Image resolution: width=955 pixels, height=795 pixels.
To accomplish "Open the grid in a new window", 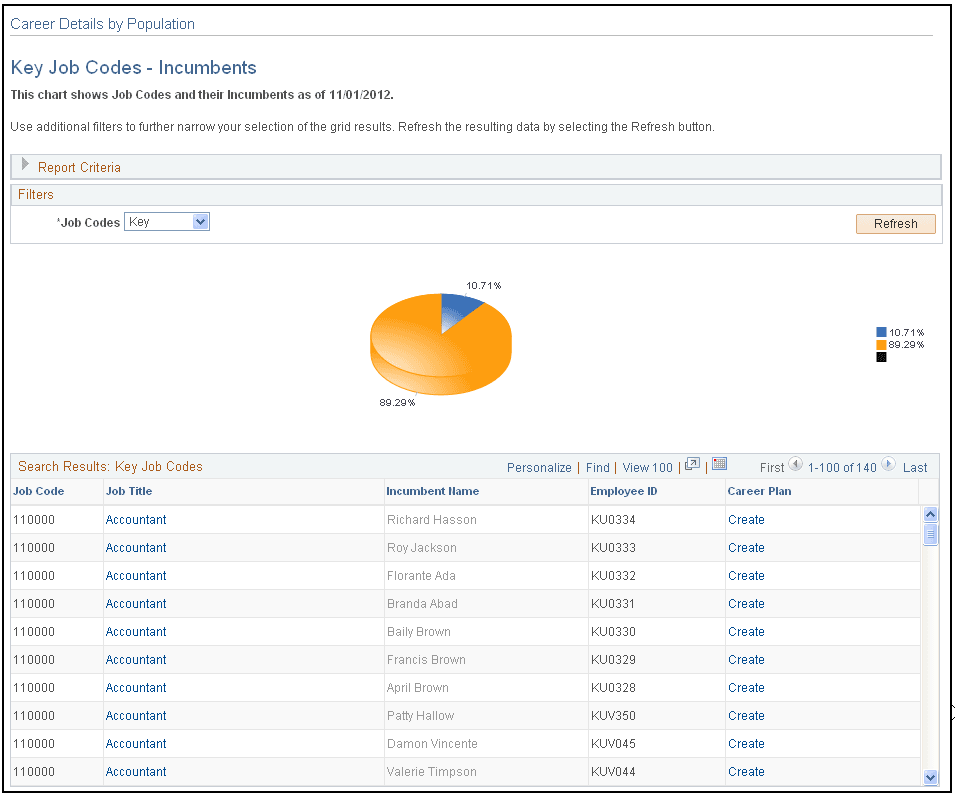I will click(691, 464).
